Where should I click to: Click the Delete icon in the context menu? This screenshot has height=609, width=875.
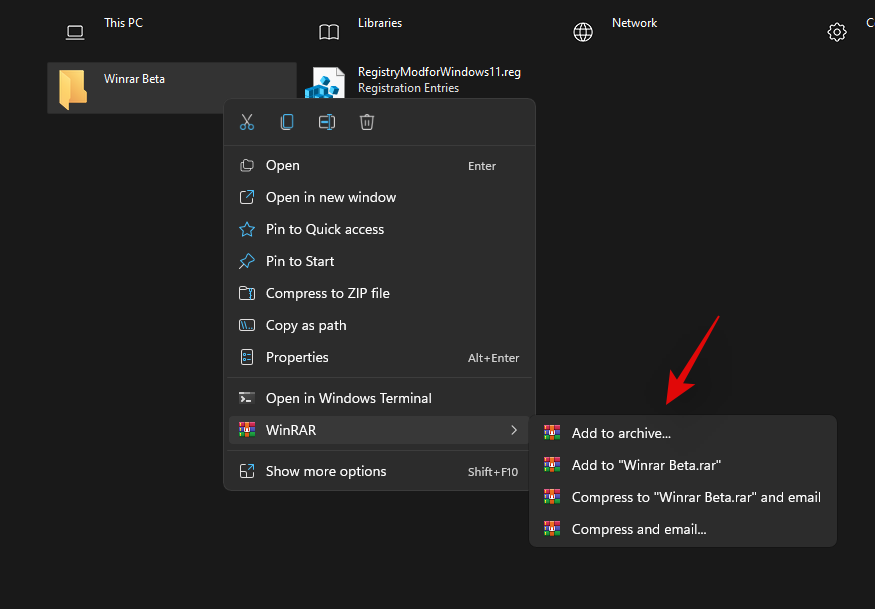coord(367,121)
